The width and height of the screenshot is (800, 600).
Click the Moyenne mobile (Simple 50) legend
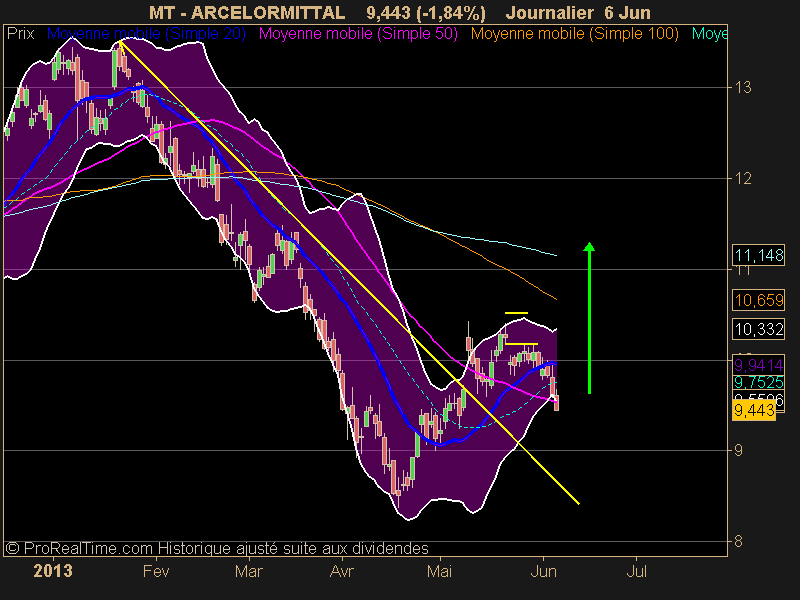pyautogui.click(x=358, y=34)
